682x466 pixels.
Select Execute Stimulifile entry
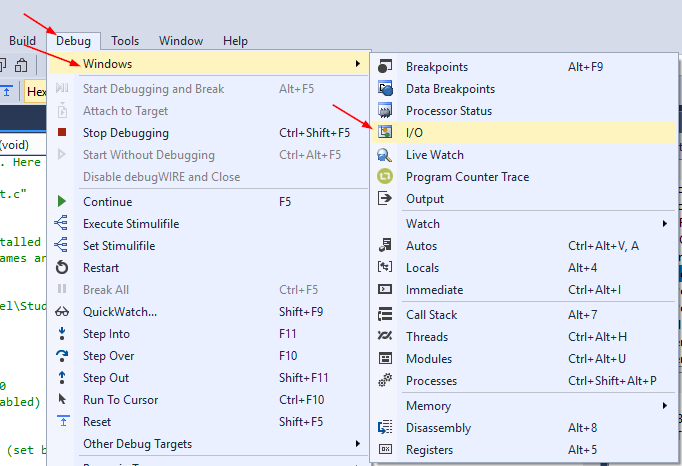(208, 223)
